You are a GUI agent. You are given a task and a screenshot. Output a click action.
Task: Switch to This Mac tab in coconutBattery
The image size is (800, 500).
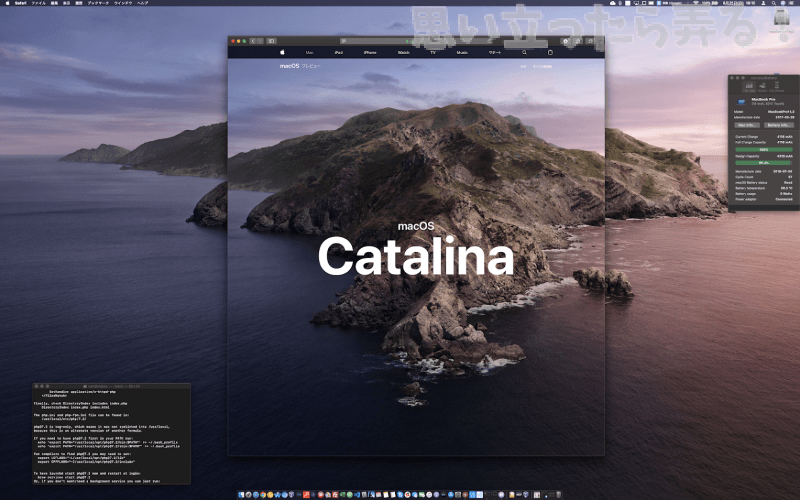(749, 87)
